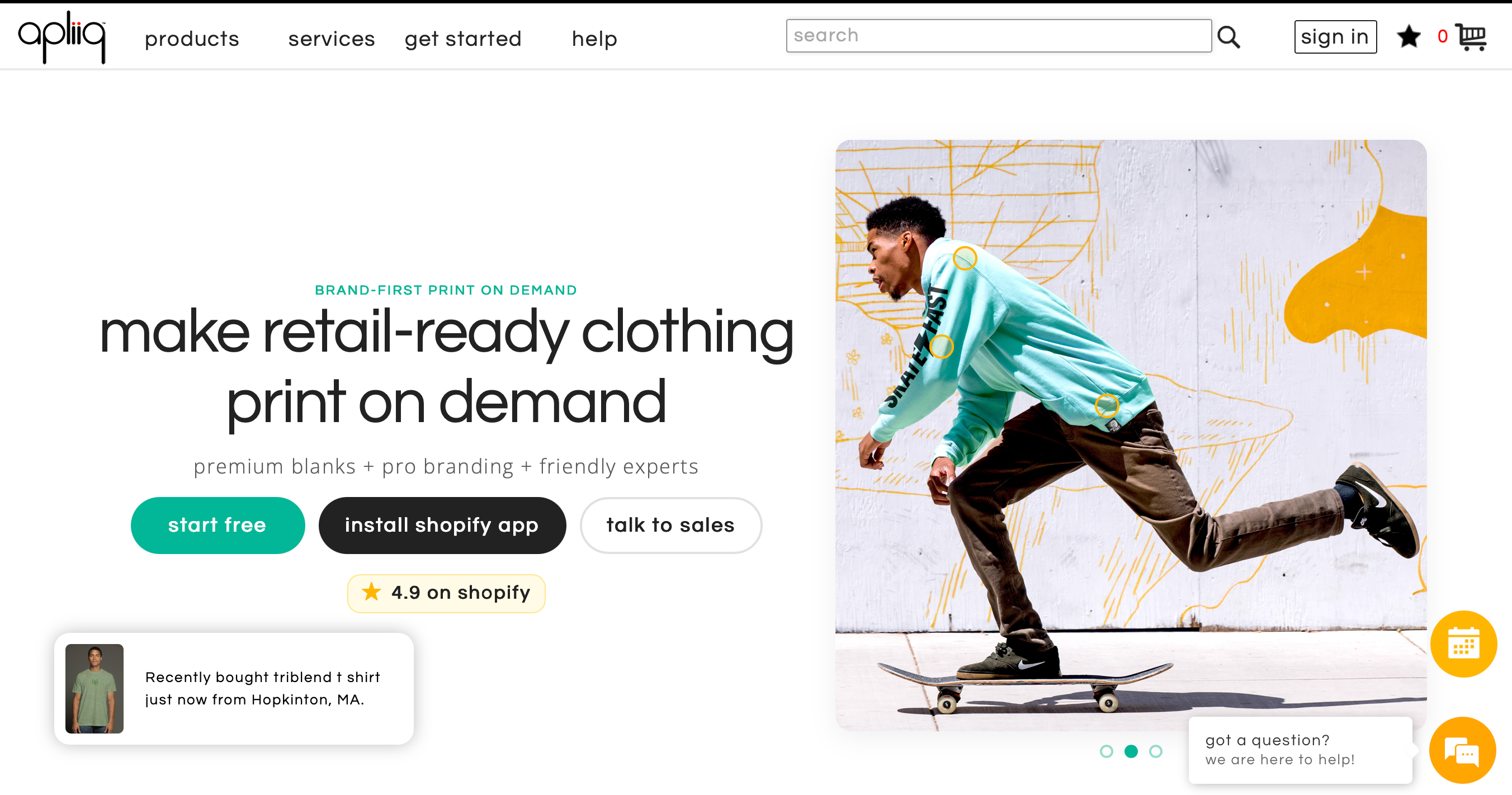Click the start free button

pos(217,525)
